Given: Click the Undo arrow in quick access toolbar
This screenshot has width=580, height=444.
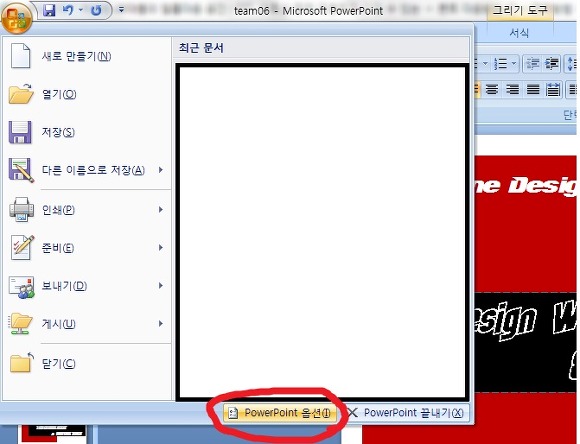Looking at the screenshot, I should [68, 10].
